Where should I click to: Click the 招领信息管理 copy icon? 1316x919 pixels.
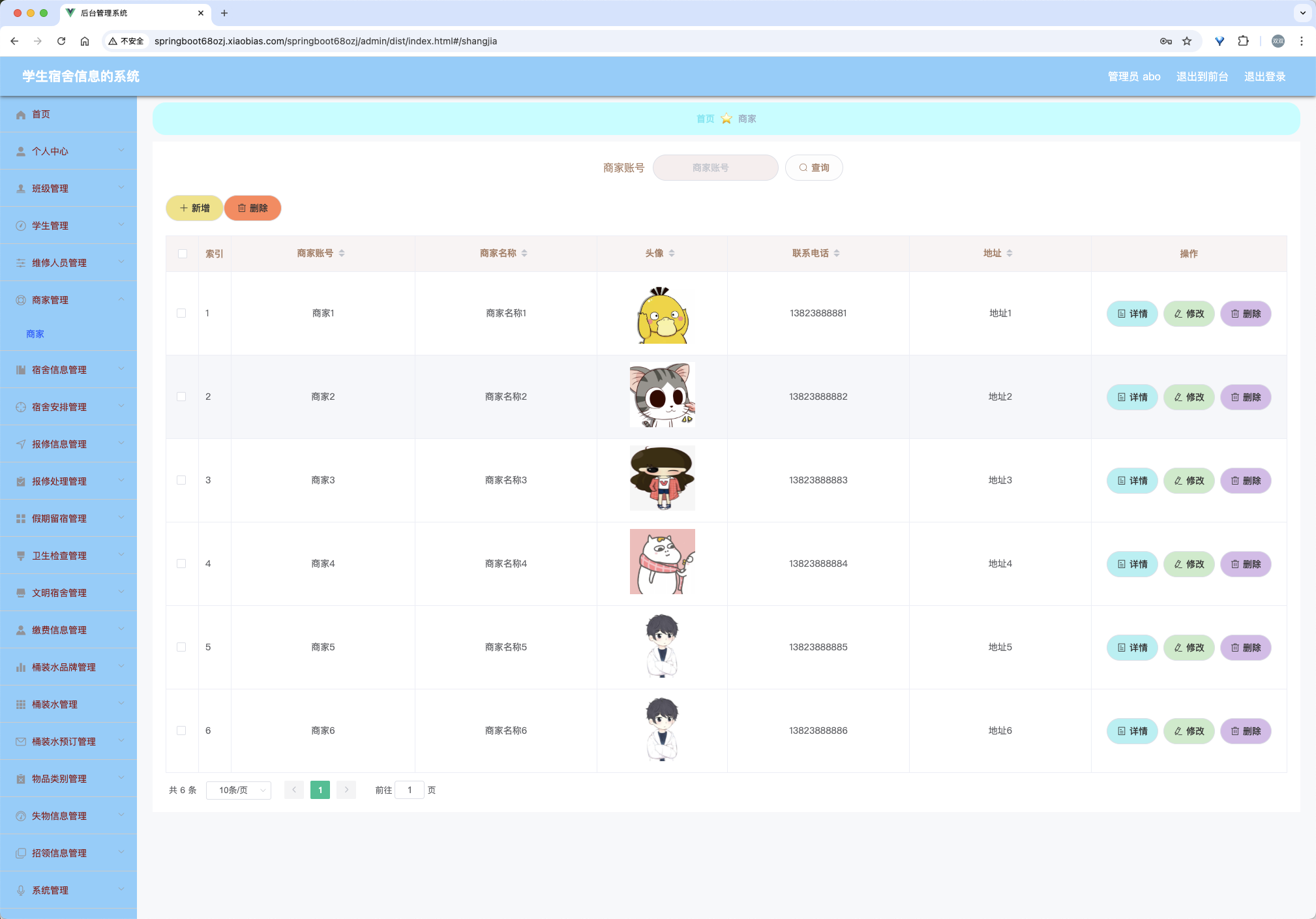click(x=21, y=854)
